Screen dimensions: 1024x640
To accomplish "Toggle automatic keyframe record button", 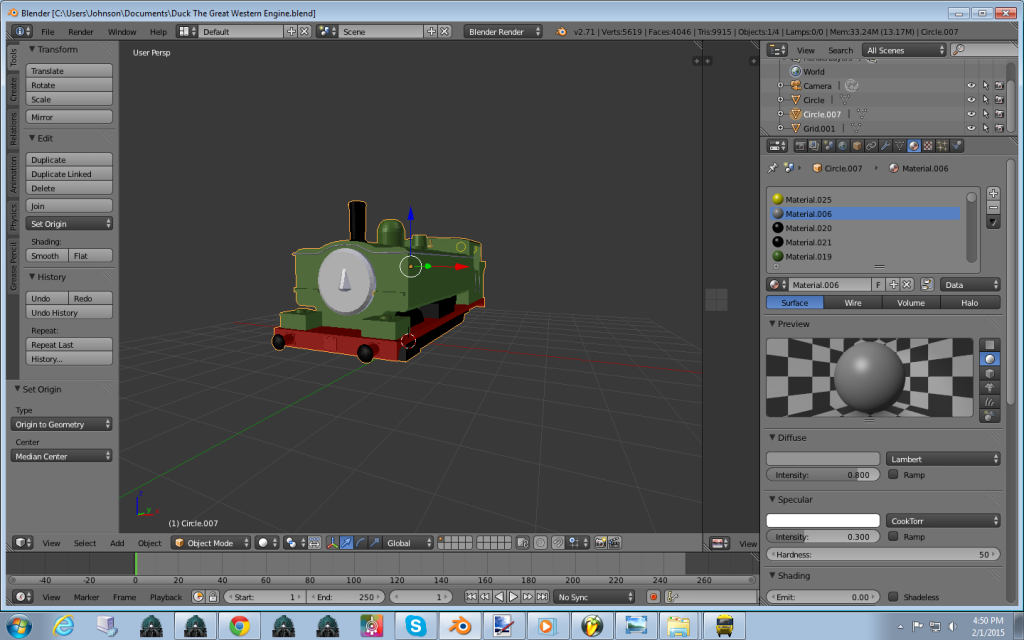I will (x=652, y=597).
